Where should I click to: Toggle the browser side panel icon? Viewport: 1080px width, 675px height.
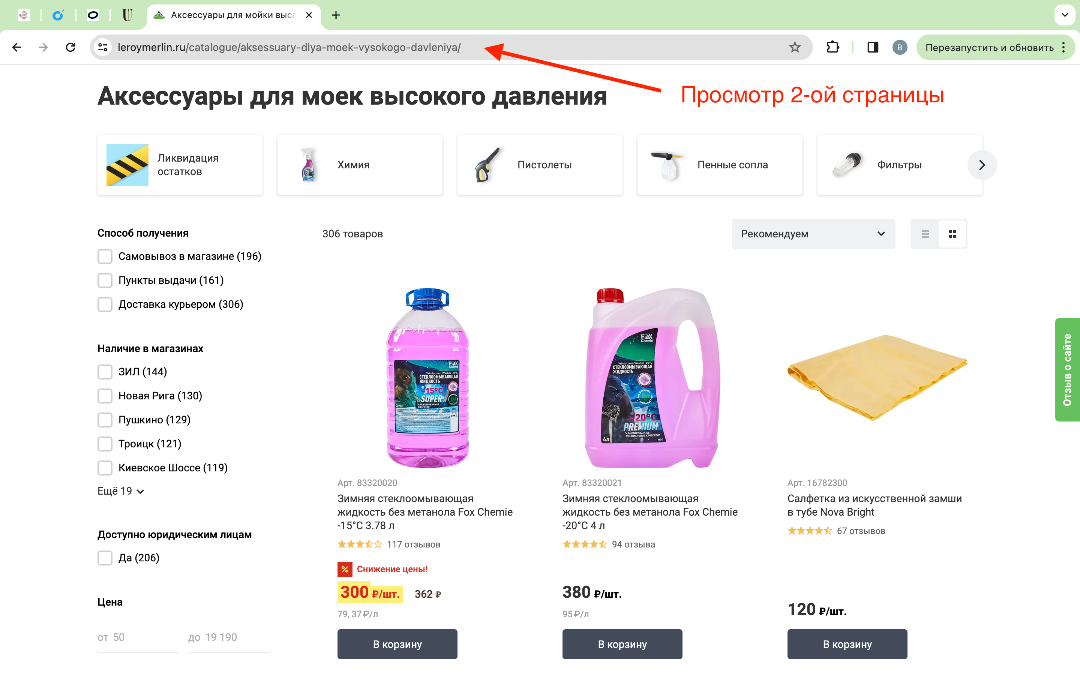click(872, 47)
